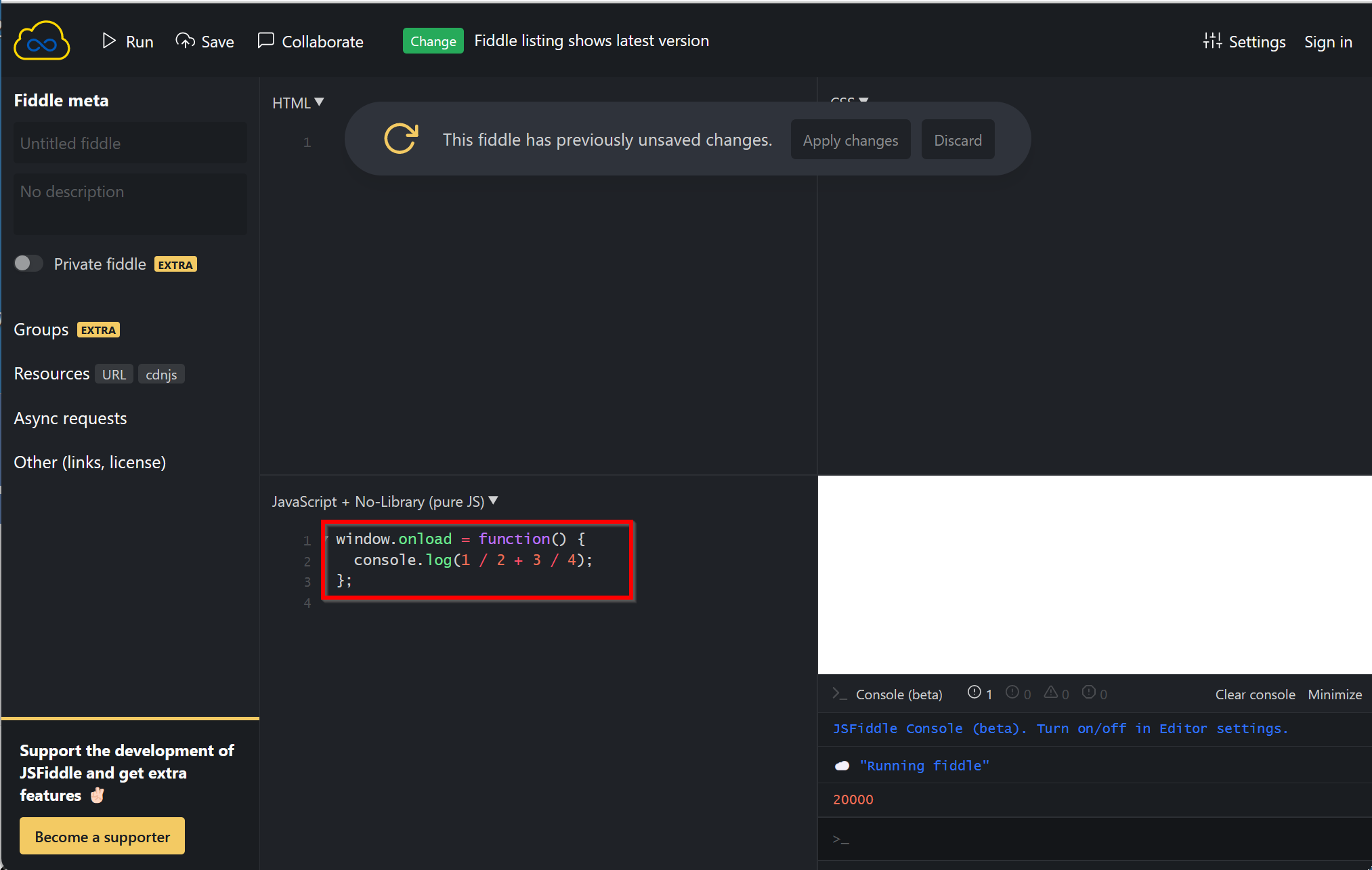Save the fiddle

click(x=205, y=41)
